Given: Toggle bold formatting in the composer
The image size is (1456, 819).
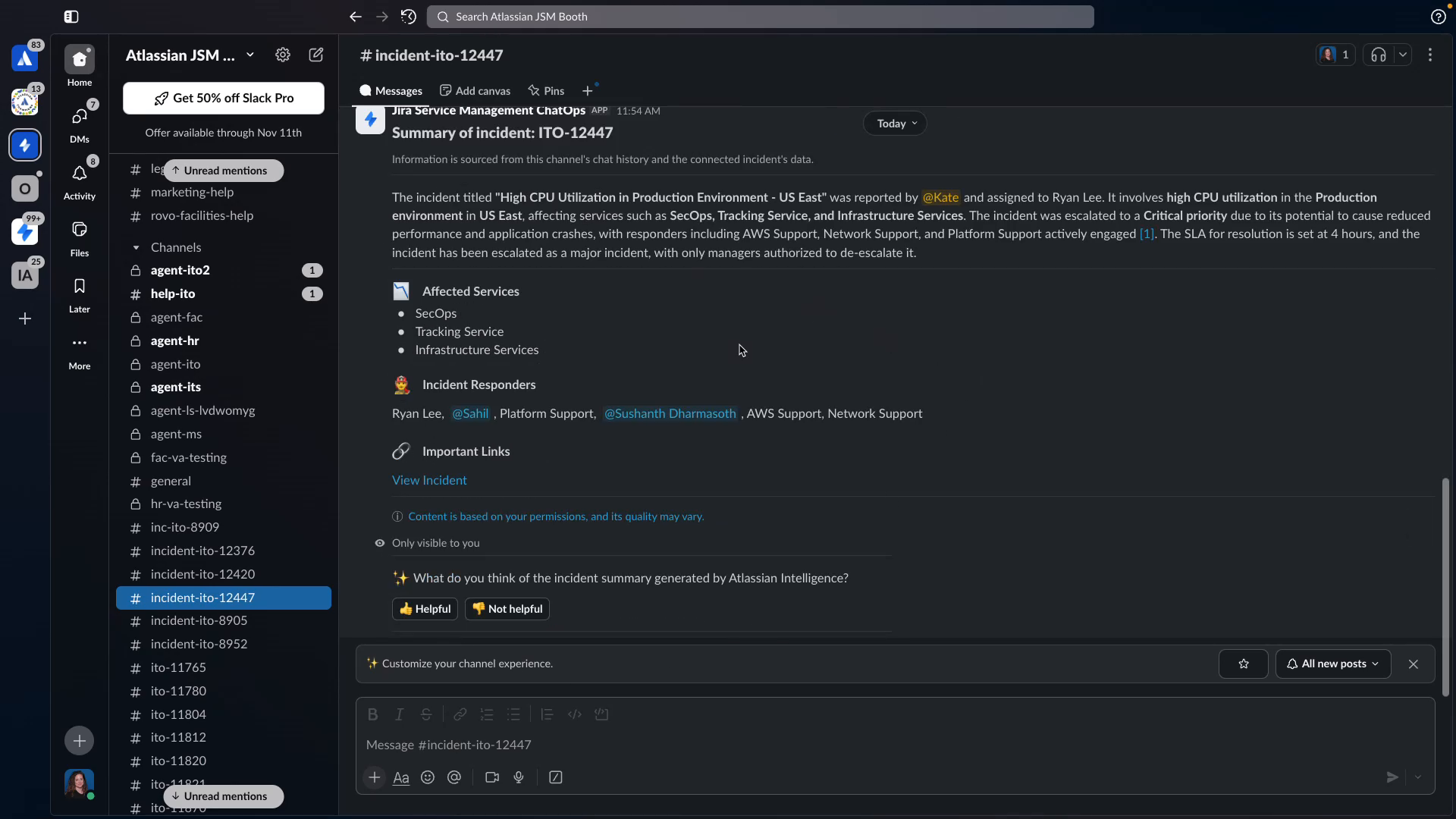Looking at the screenshot, I should pyautogui.click(x=372, y=714).
